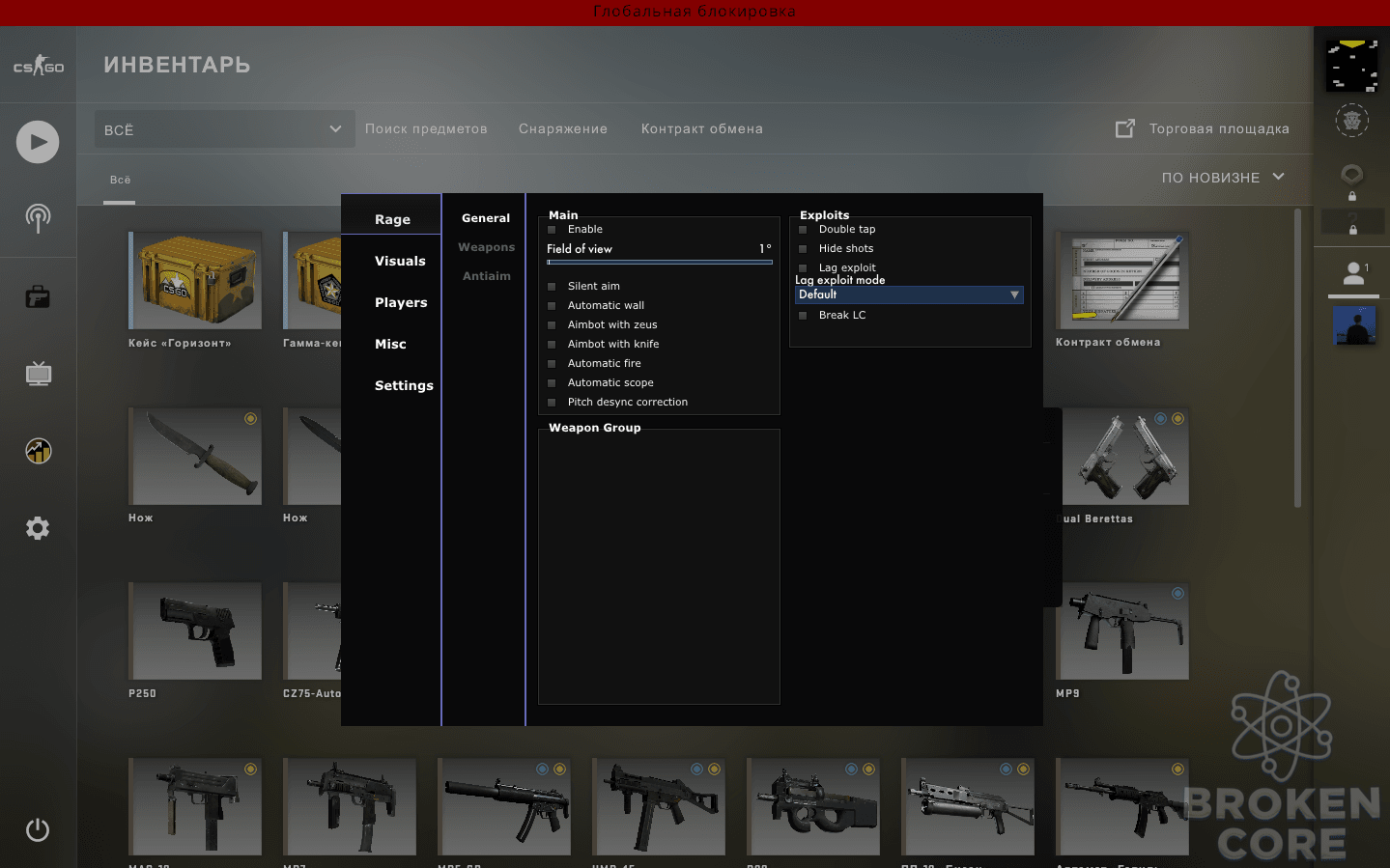Open the broadcast antenna icon in sidebar
The image size is (1390, 868).
pos(38,218)
